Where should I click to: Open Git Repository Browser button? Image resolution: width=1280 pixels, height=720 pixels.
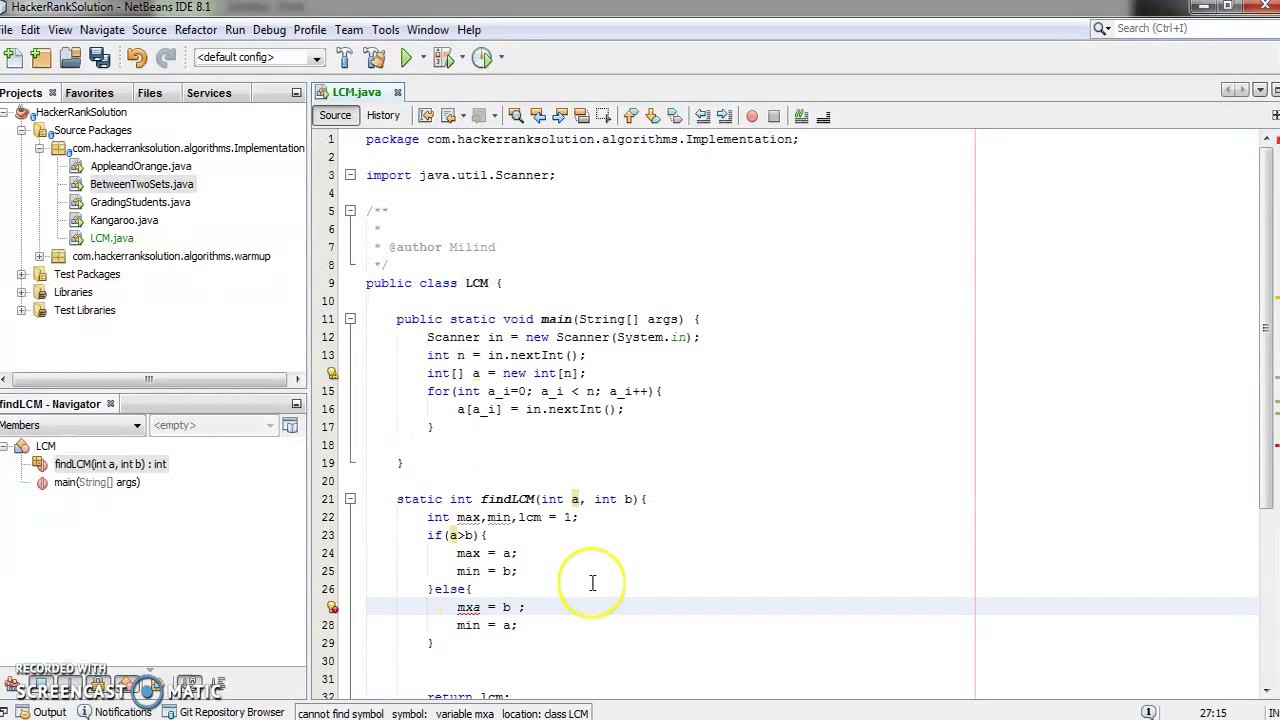[223, 712]
